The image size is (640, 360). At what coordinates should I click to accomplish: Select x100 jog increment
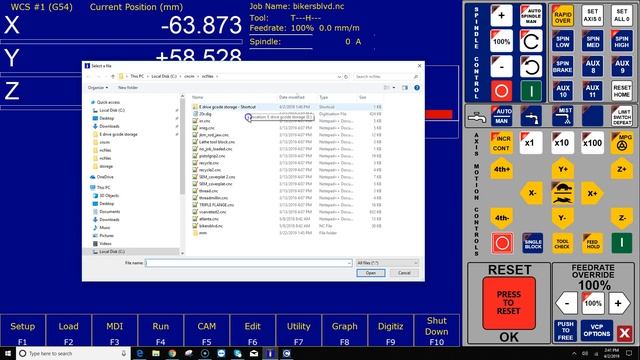point(592,143)
